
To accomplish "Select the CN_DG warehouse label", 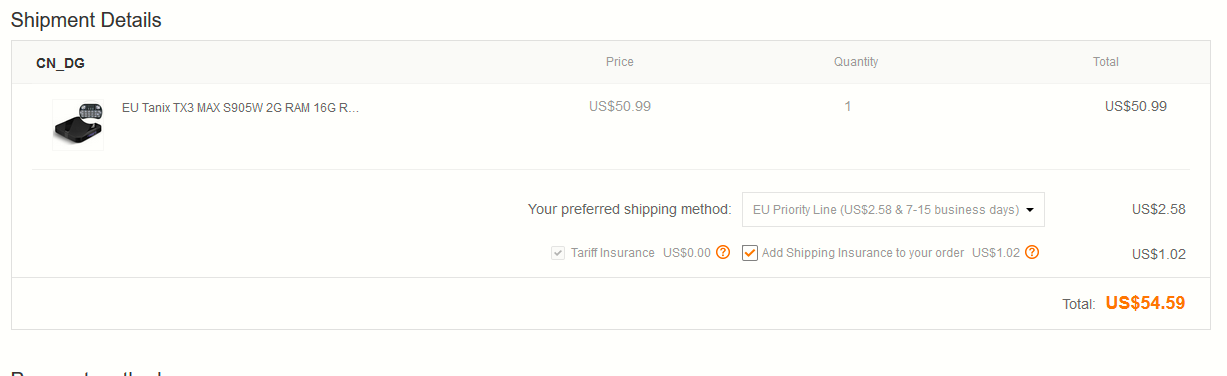I will (x=60, y=63).
